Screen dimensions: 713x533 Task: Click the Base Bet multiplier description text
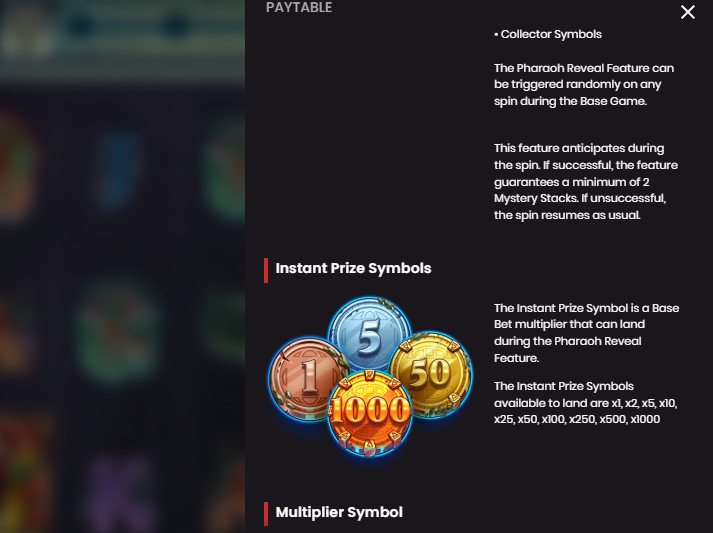pos(587,333)
